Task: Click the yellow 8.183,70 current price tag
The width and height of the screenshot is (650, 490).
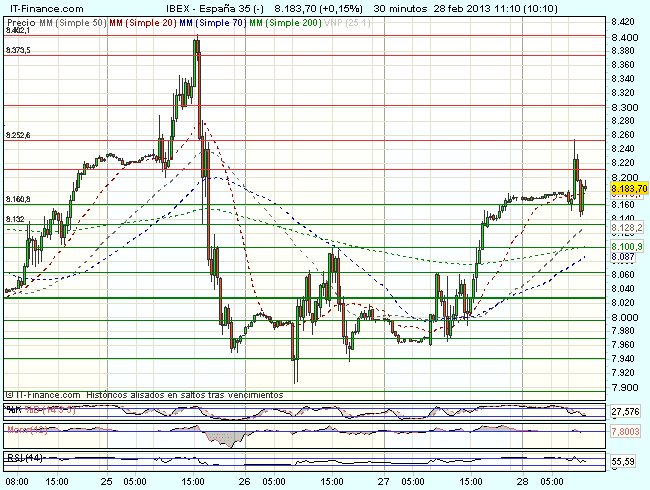Action: coord(628,188)
